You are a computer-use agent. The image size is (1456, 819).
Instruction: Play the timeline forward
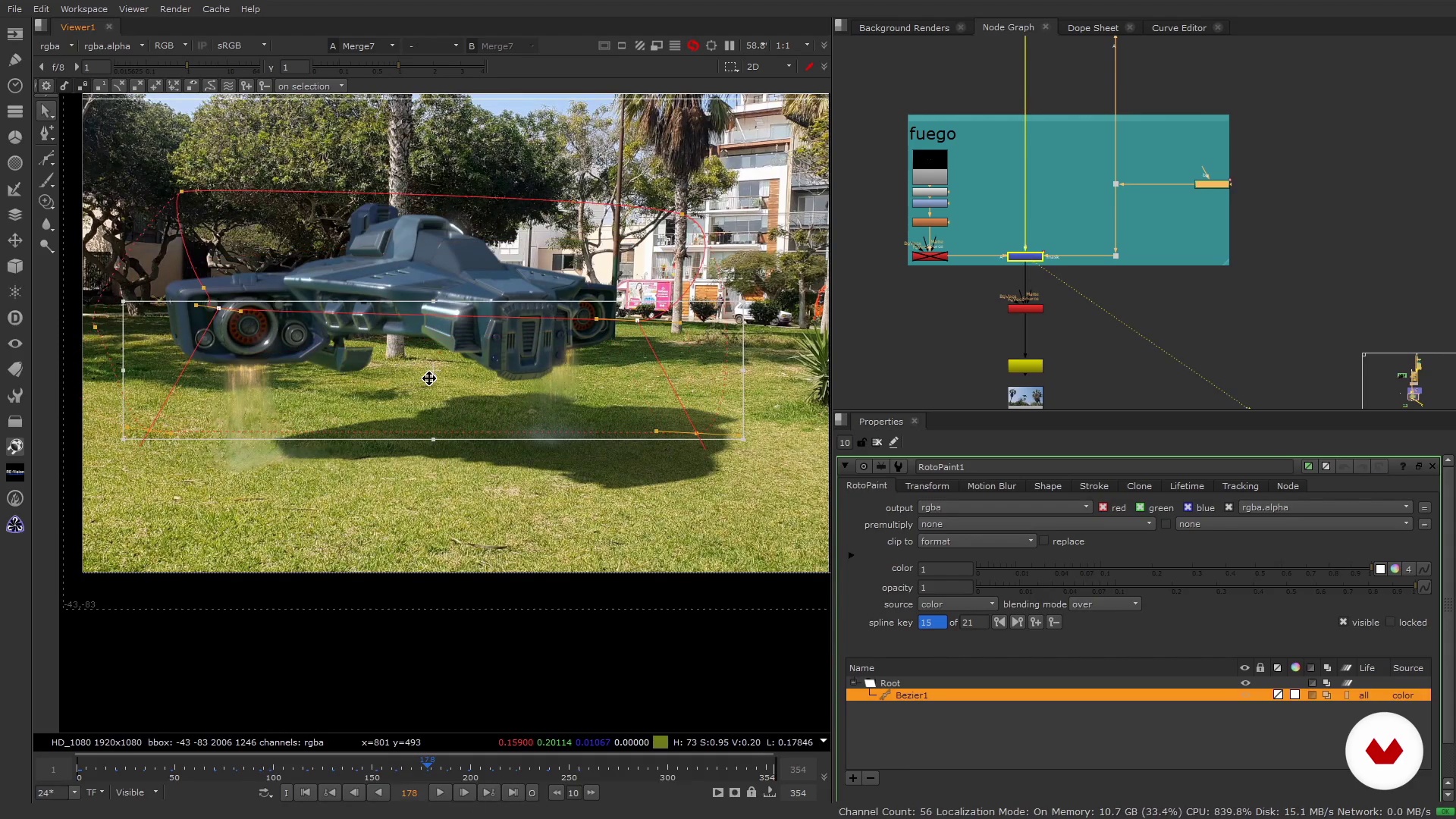pyautogui.click(x=440, y=792)
